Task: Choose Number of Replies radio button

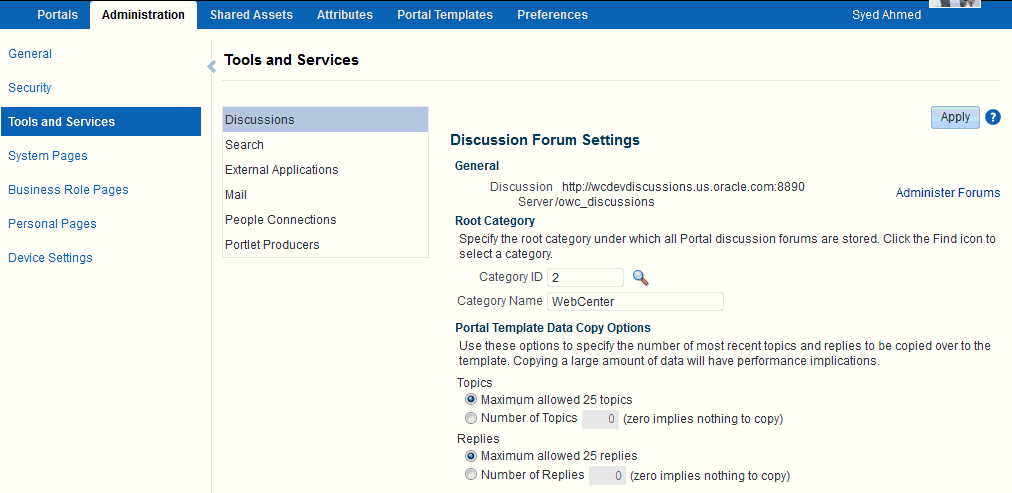Action: (471, 475)
